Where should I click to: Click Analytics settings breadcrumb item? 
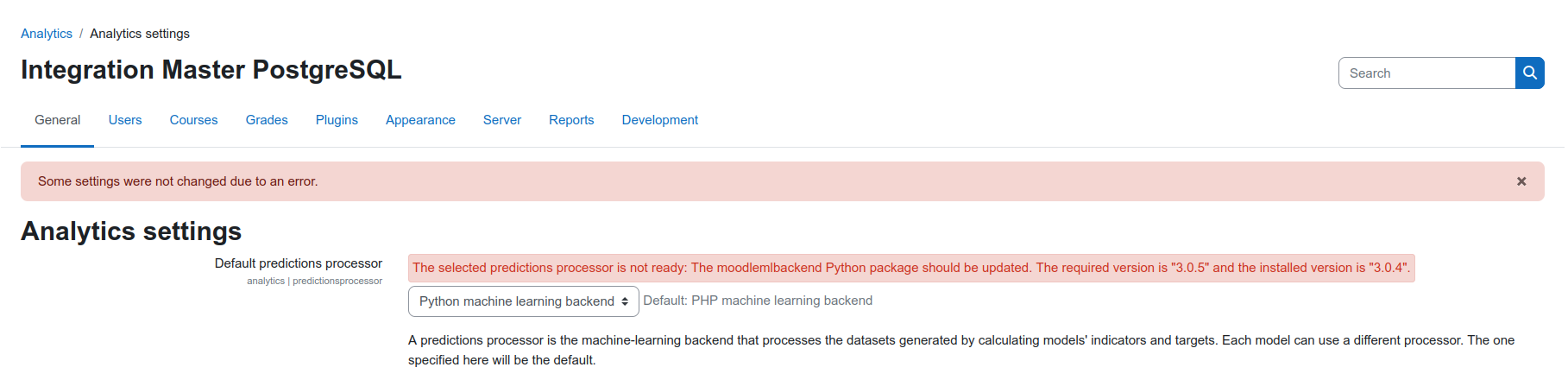point(140,34)
